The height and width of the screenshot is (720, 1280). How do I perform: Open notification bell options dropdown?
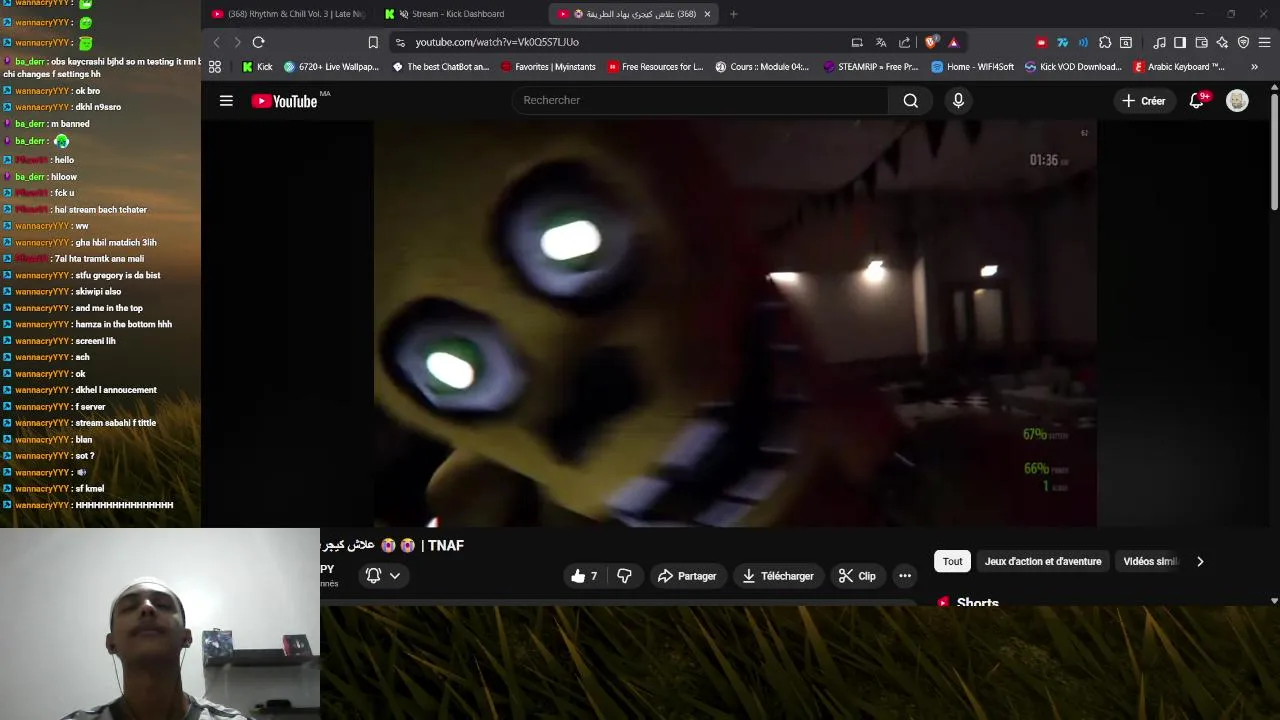(384, 576)
